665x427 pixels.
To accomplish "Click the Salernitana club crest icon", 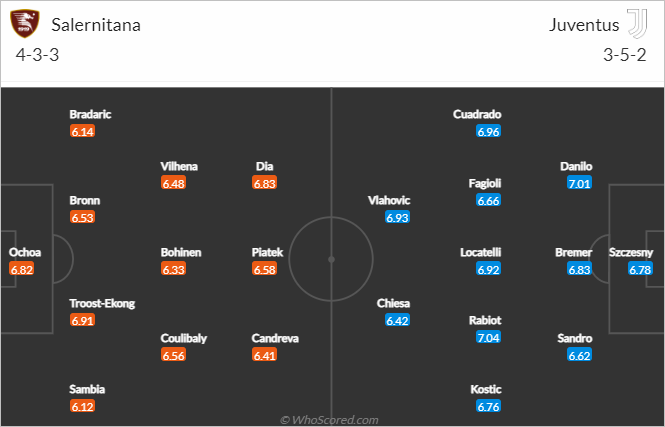I will point(25,24).
